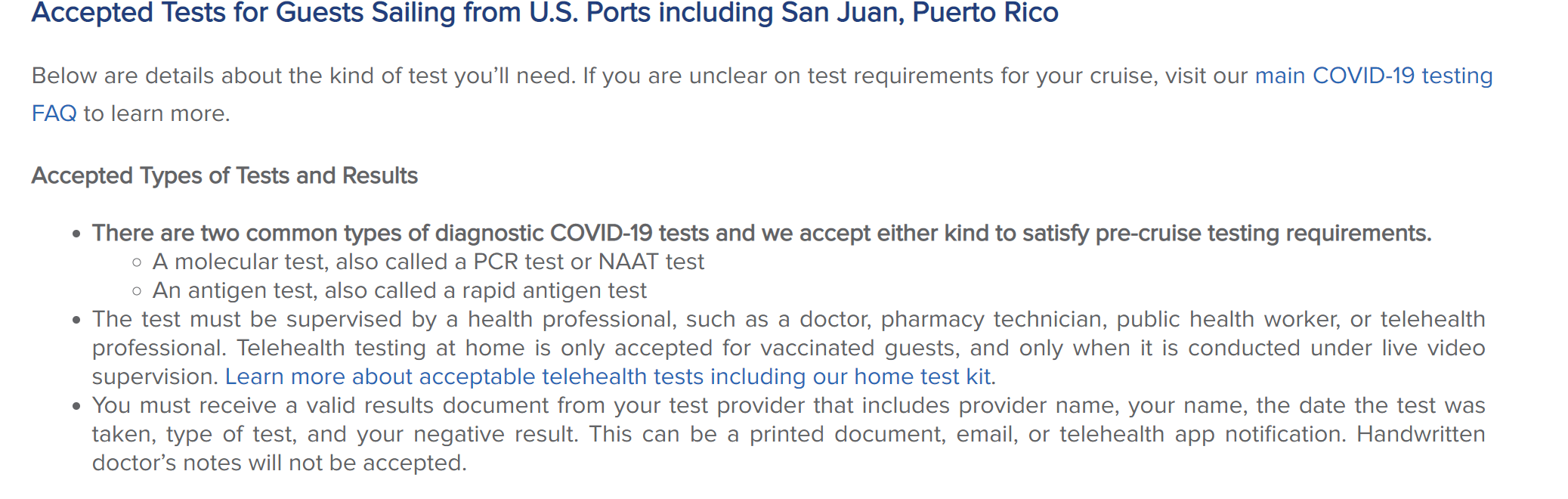Click the bullet marker before The test must be supervised
This screenshot has width=1568, height=499.
point(76,321)
